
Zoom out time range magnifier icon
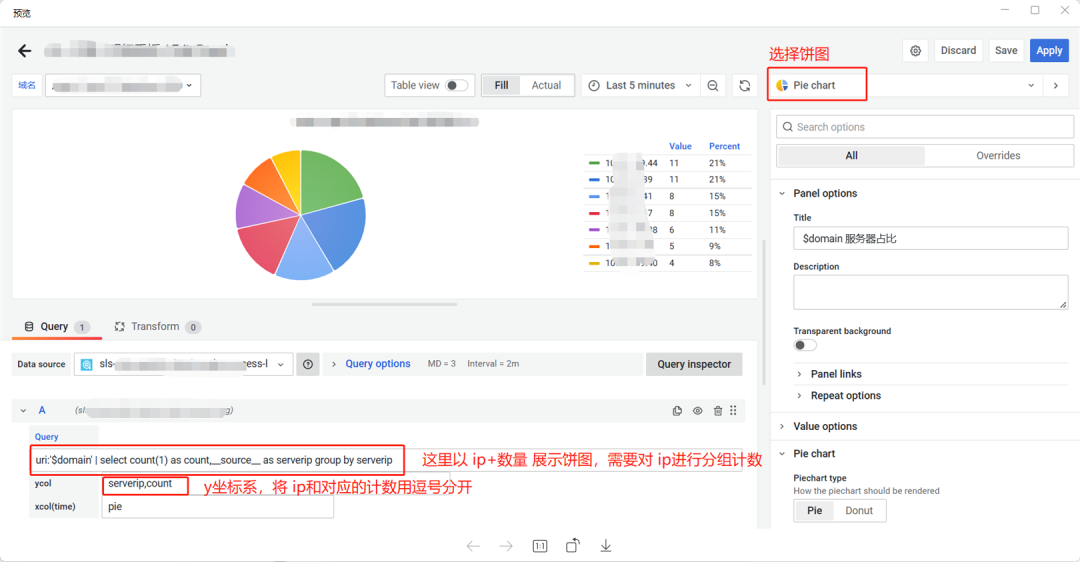pyautogui.click(x=713, y=85)
